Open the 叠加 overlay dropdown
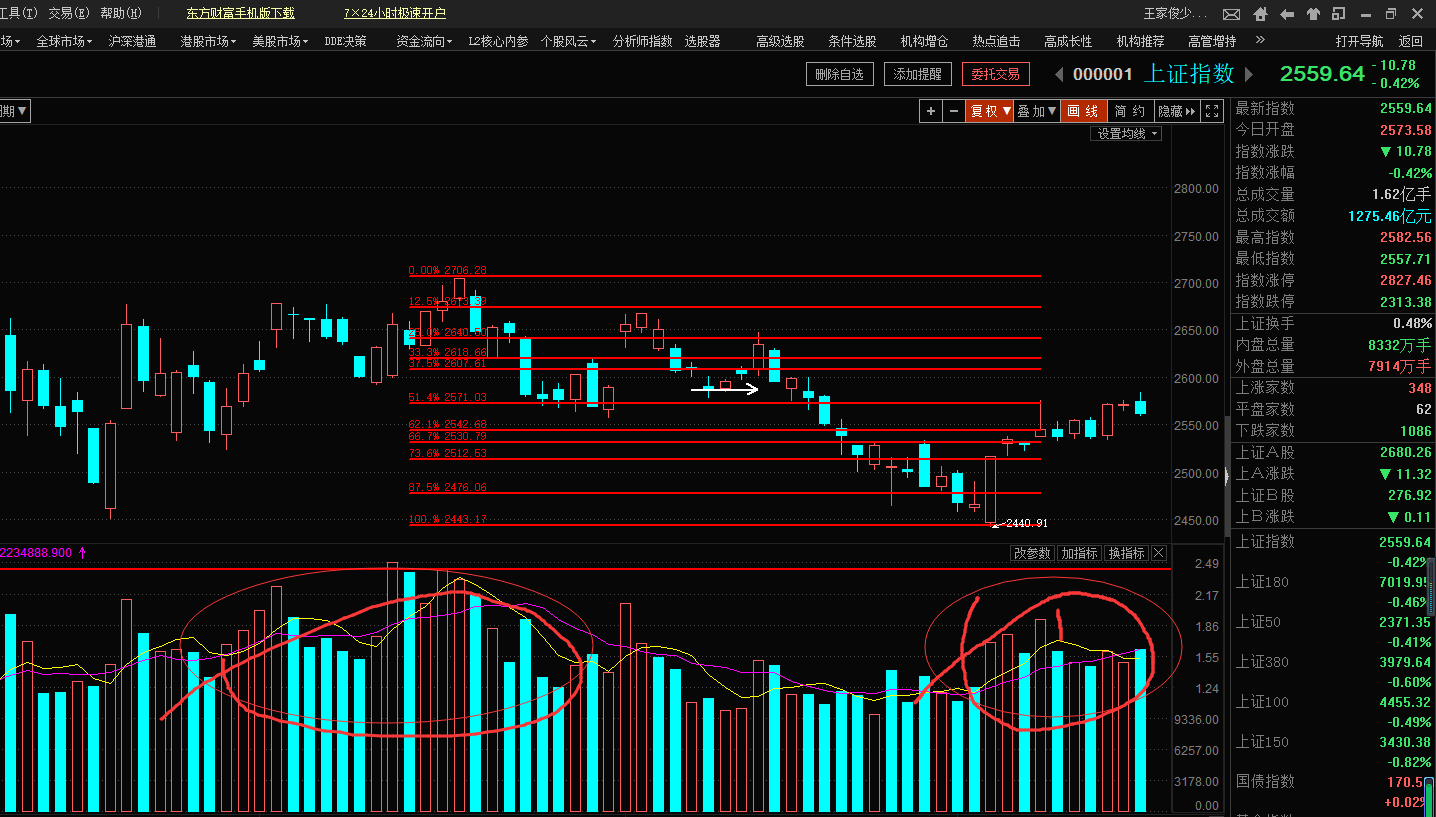Image resolution: width=1436 pixels, height=817 pixels. coord(1037,111)
